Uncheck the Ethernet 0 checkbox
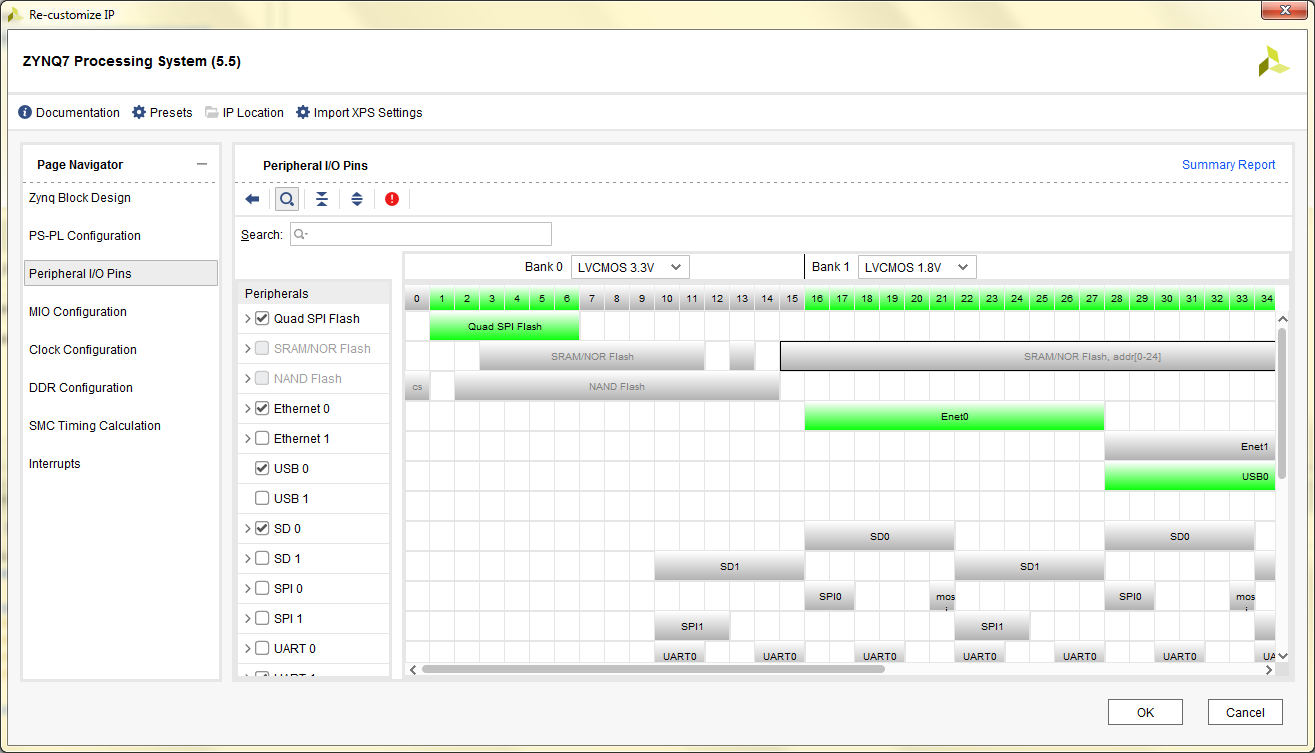The width and height of the screenshot is (1315, 753). tap(262, 409)
